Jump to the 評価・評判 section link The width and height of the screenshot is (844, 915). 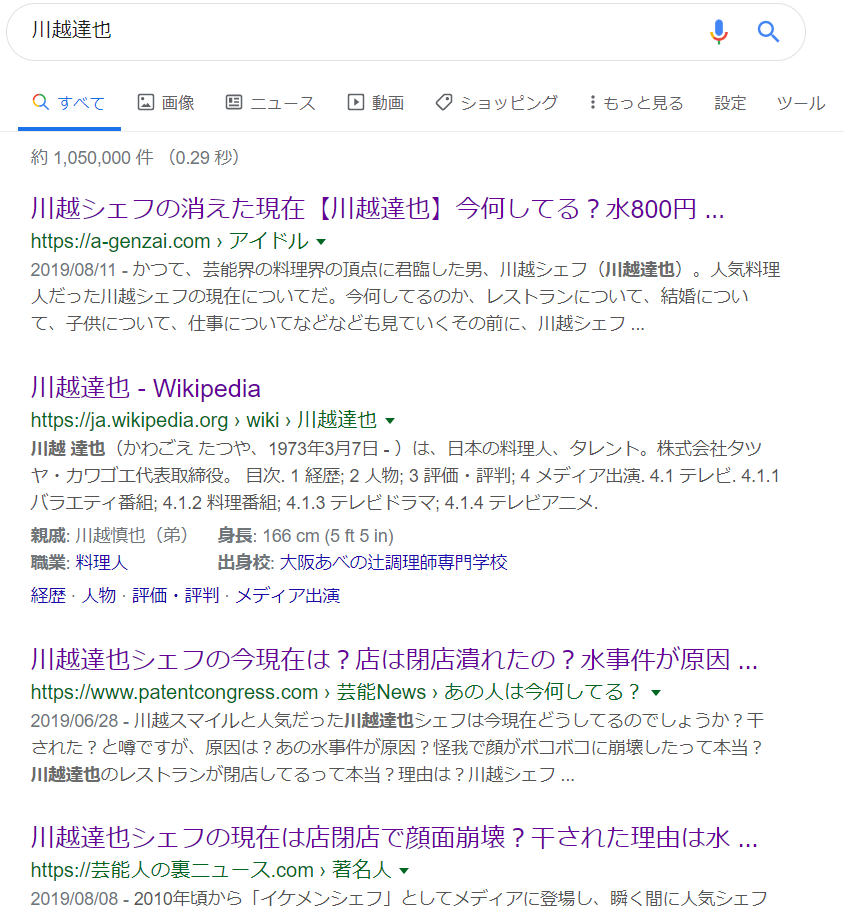coord(176,595)
